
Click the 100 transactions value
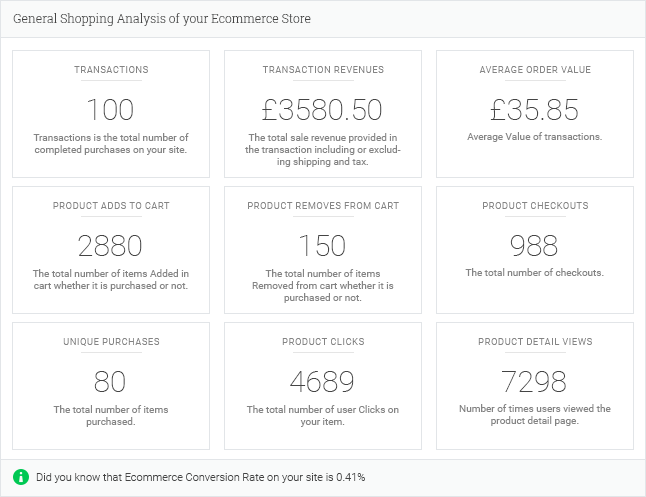[x=111, y=108]
